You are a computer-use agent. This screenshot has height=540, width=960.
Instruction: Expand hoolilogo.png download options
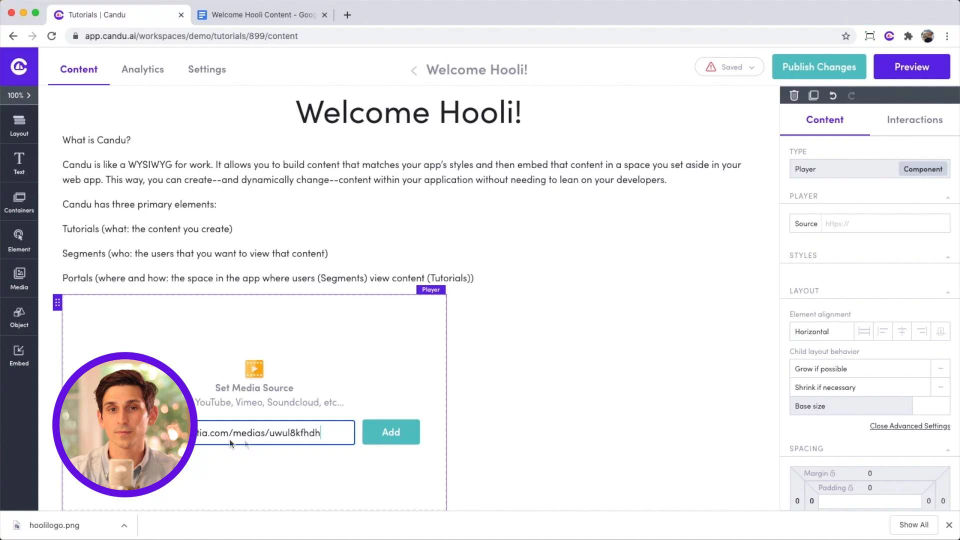pos(124,525)
